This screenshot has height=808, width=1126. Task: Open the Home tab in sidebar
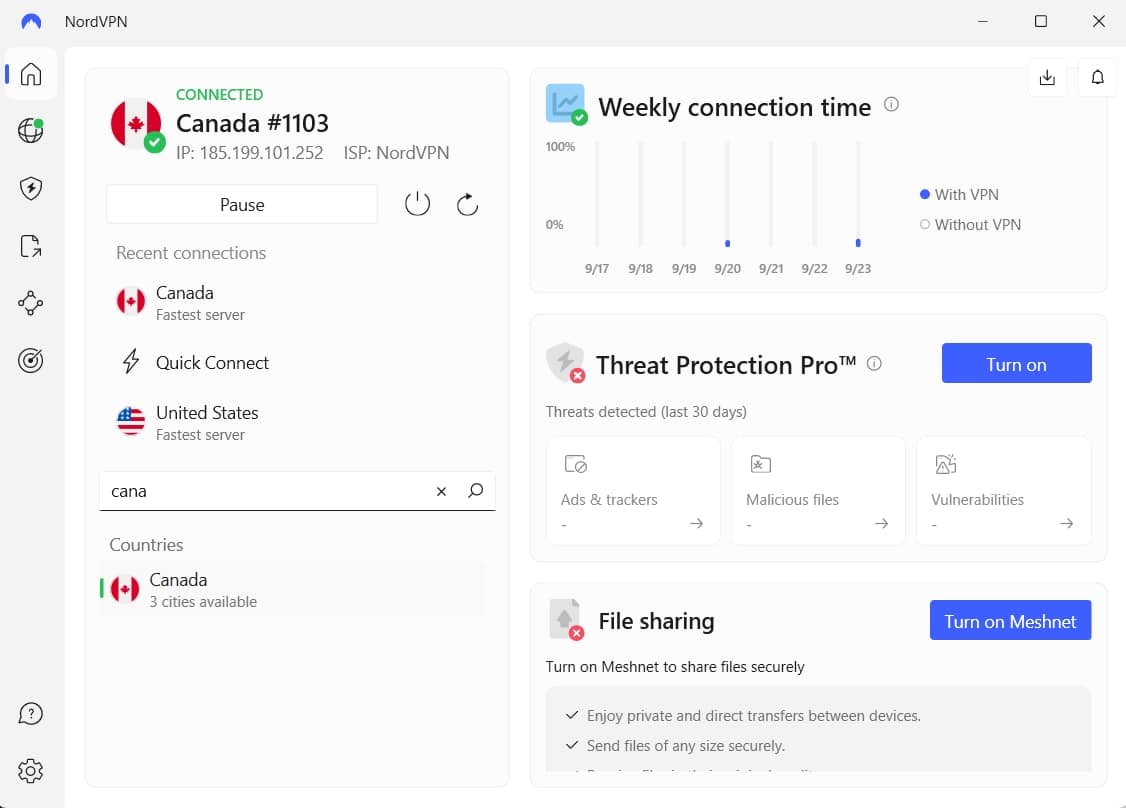30,74
